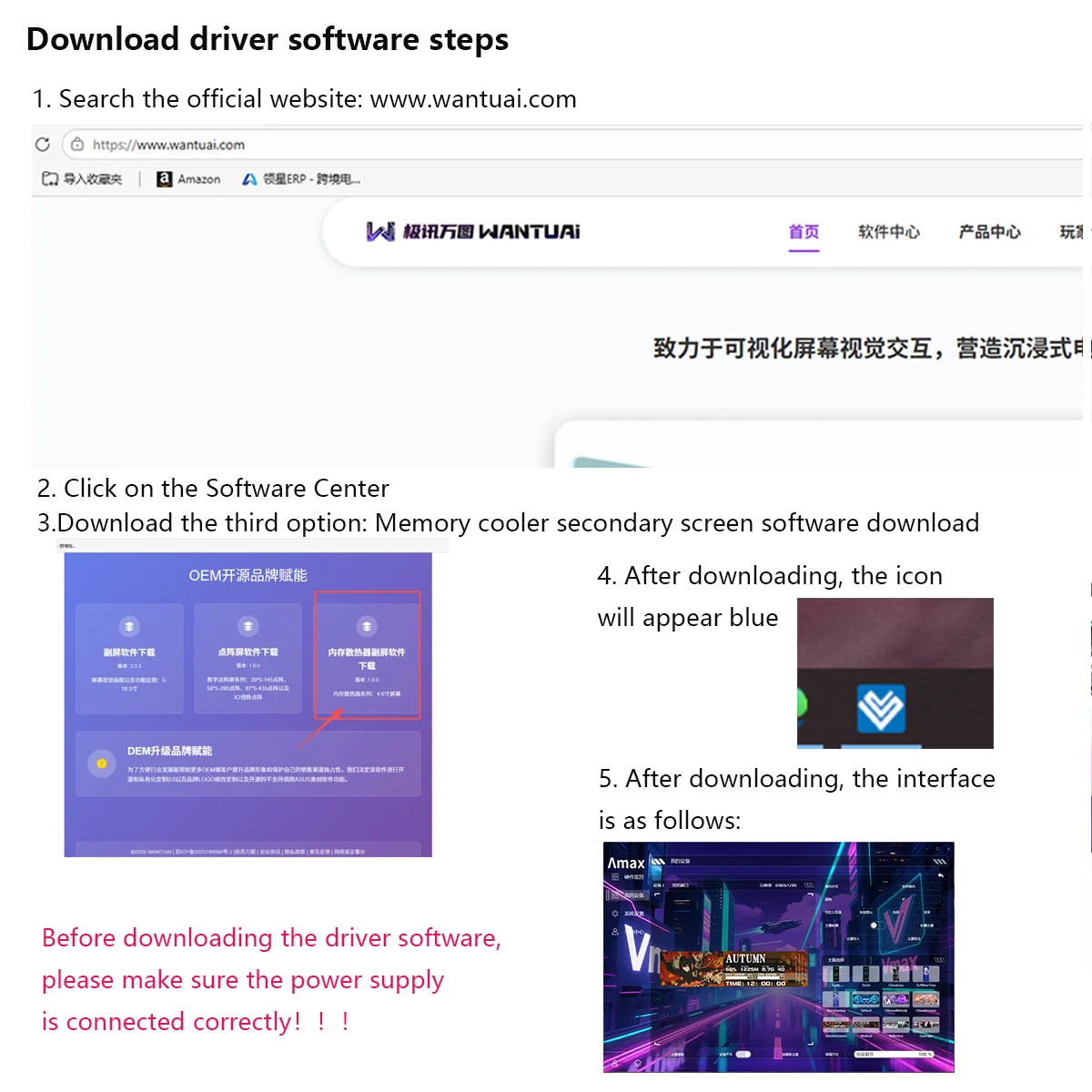Viewport: 1092px width, 1092px height.
Task: Open the top dropdown in Amax right panel
Action: (x=920, y=886)
